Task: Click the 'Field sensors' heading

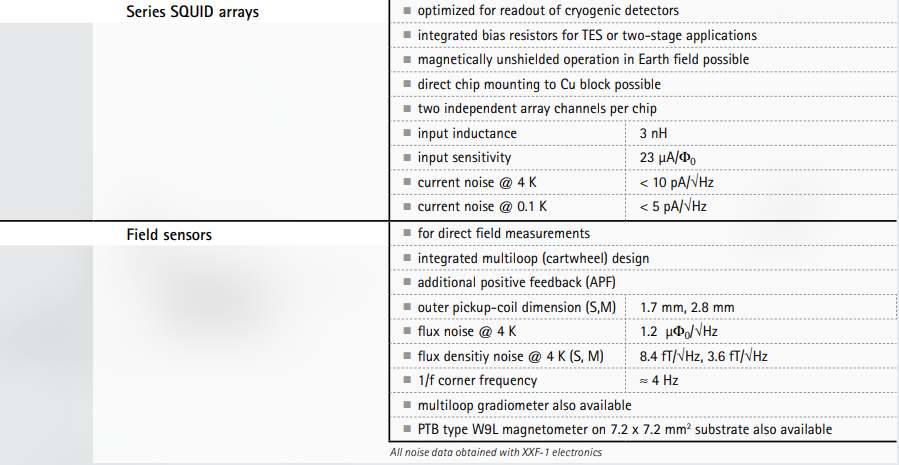Action: 169,235
